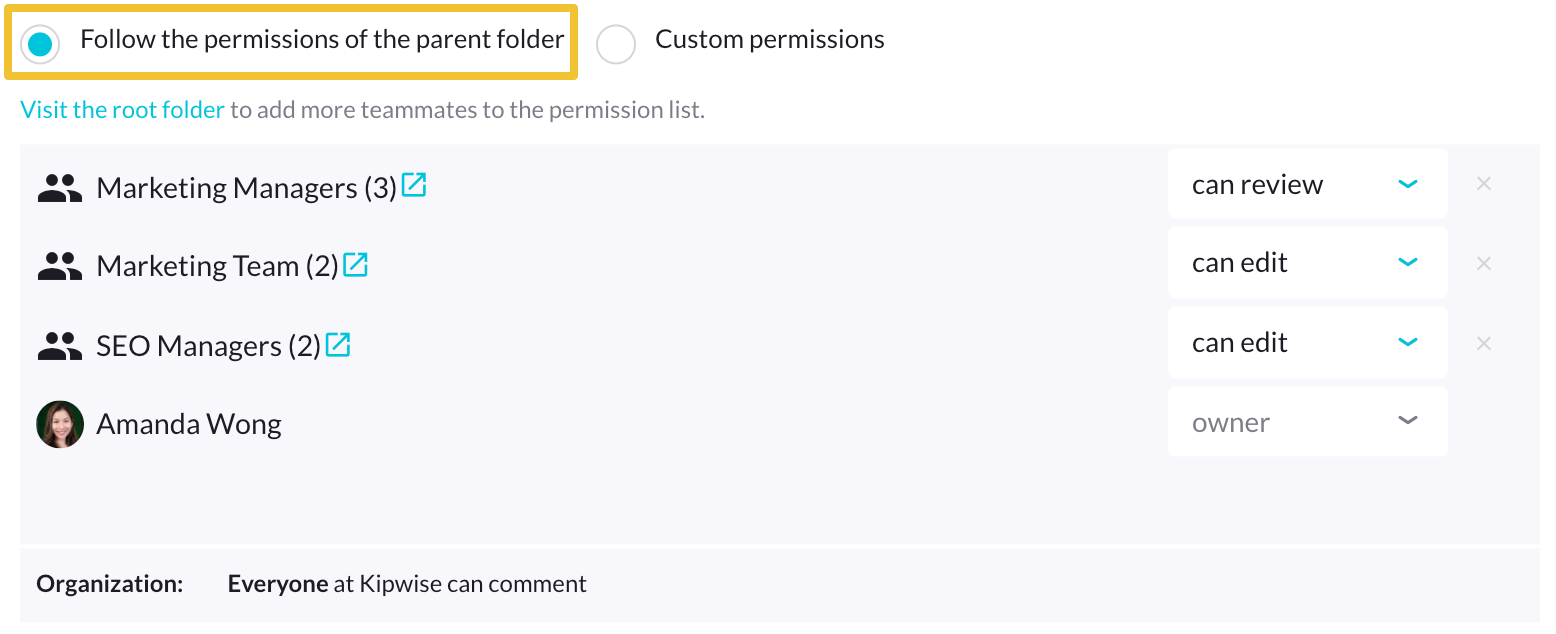The width and height of the screenshot is (1556, 634).
Task: Open Marketing Team group external link icon
Action: (x=356, y=264)
